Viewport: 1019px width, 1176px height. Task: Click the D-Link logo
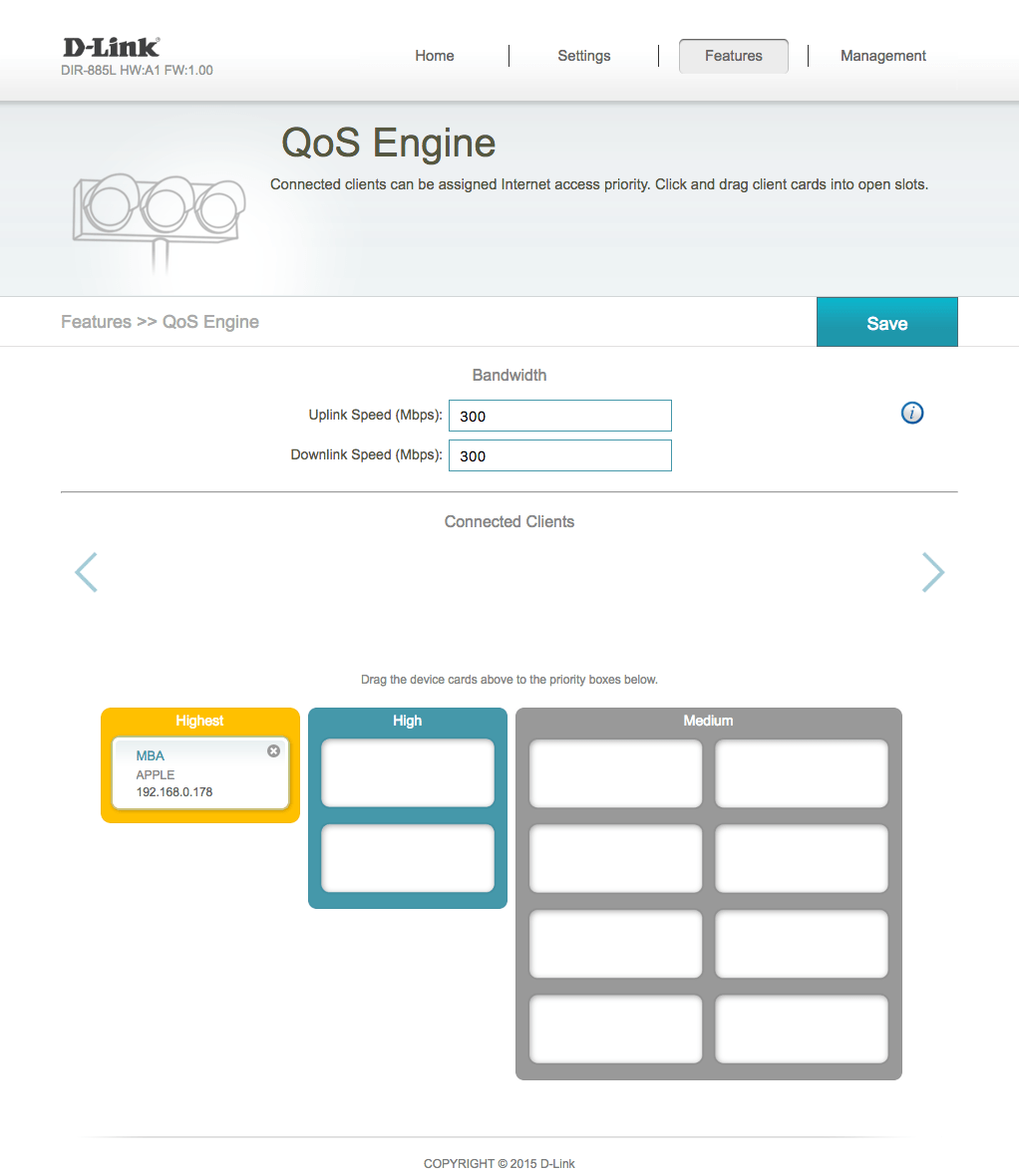(x=111, y=47)
